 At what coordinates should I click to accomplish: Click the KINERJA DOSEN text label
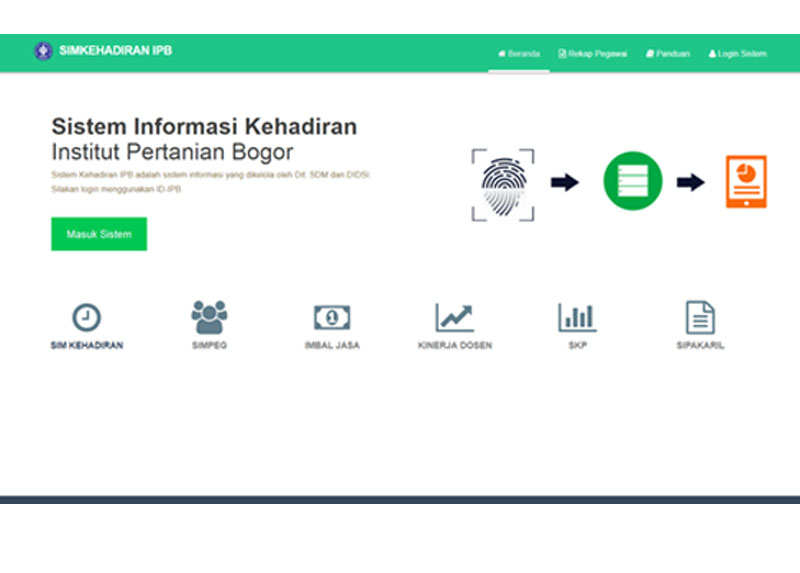click(454, 346)
